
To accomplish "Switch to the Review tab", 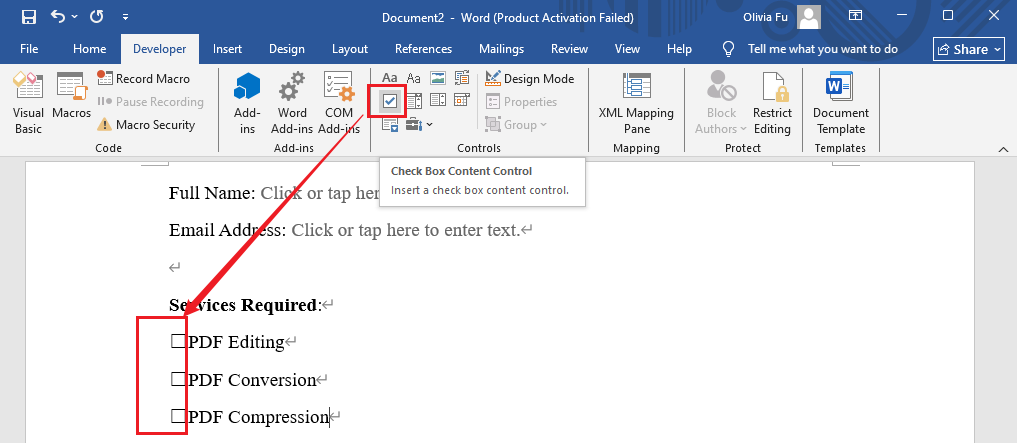I will [x=569, y=49].
